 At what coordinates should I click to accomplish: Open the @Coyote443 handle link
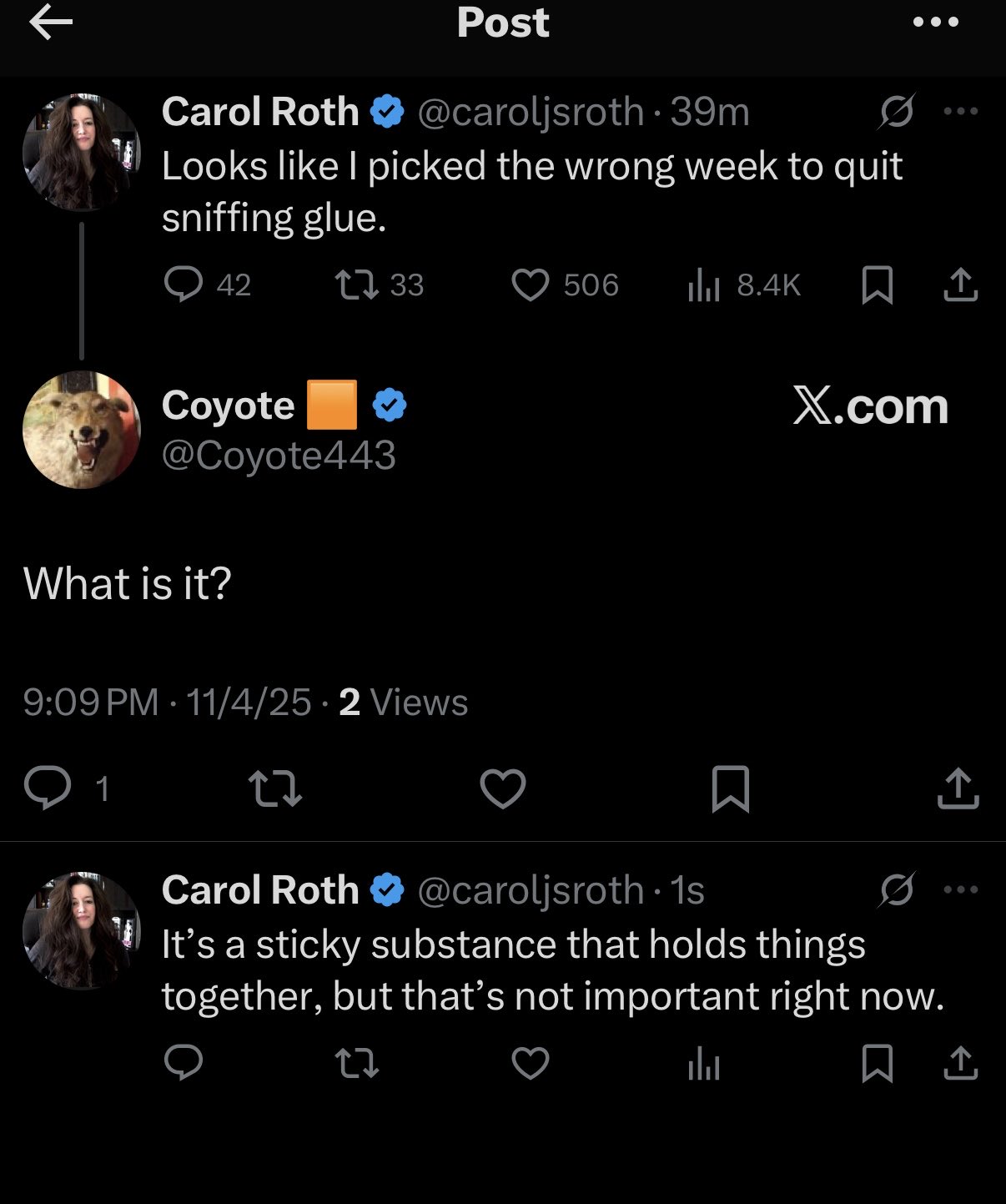click(279, 456)
